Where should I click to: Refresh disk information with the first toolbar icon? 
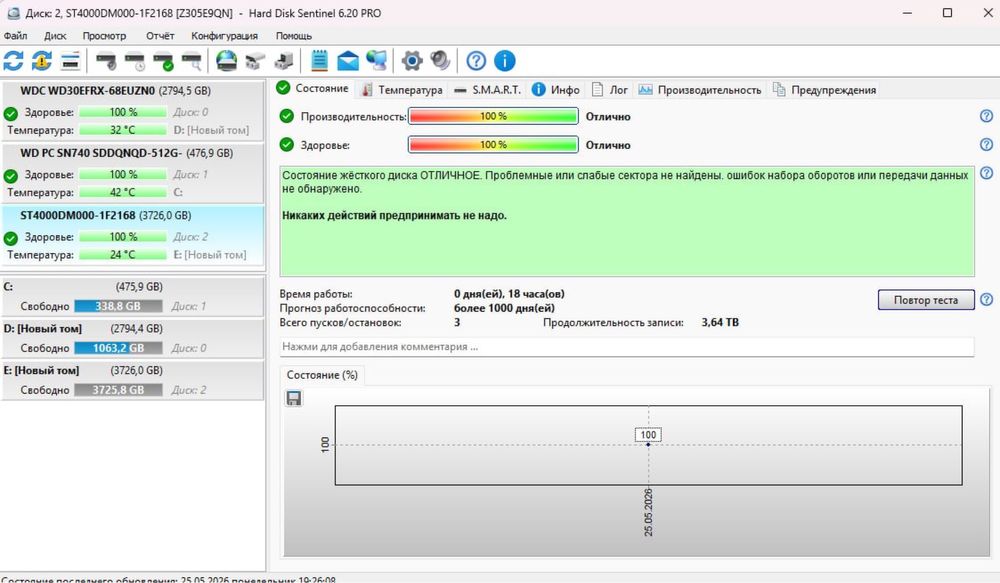pos(13,61)
